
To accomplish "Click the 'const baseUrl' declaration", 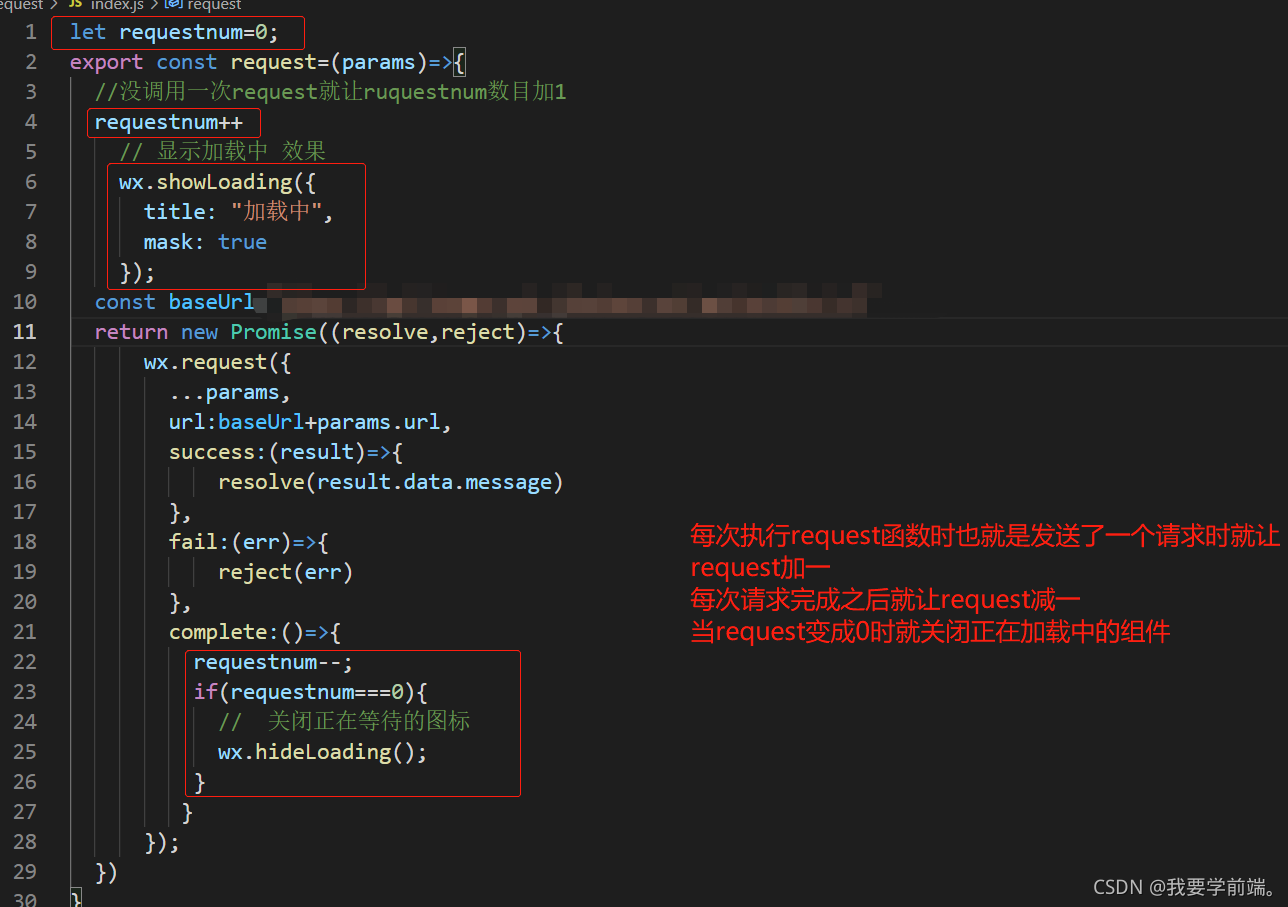I will click(175, 302).
